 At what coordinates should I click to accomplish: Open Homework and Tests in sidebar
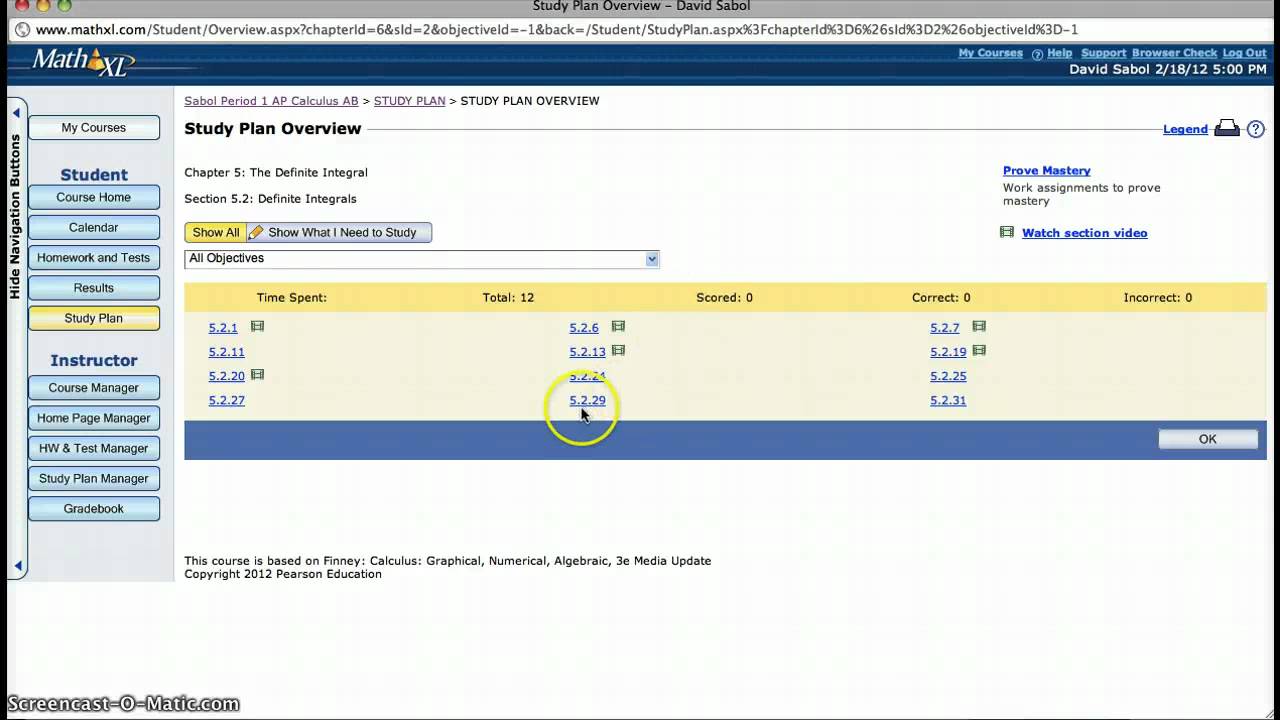[93, 258]
